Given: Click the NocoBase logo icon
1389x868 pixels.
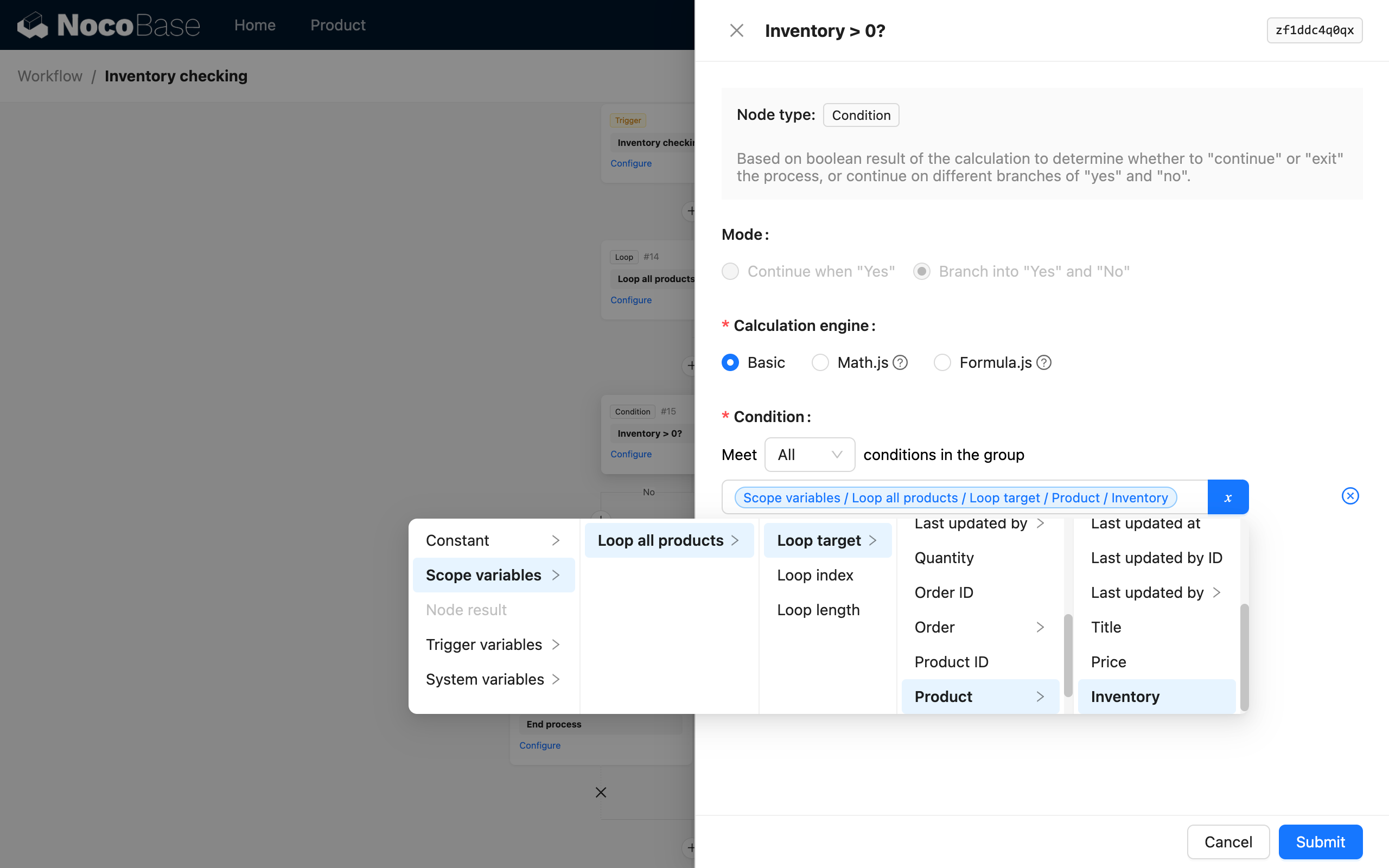Looking at the screenshot, I should coord(32,25).
